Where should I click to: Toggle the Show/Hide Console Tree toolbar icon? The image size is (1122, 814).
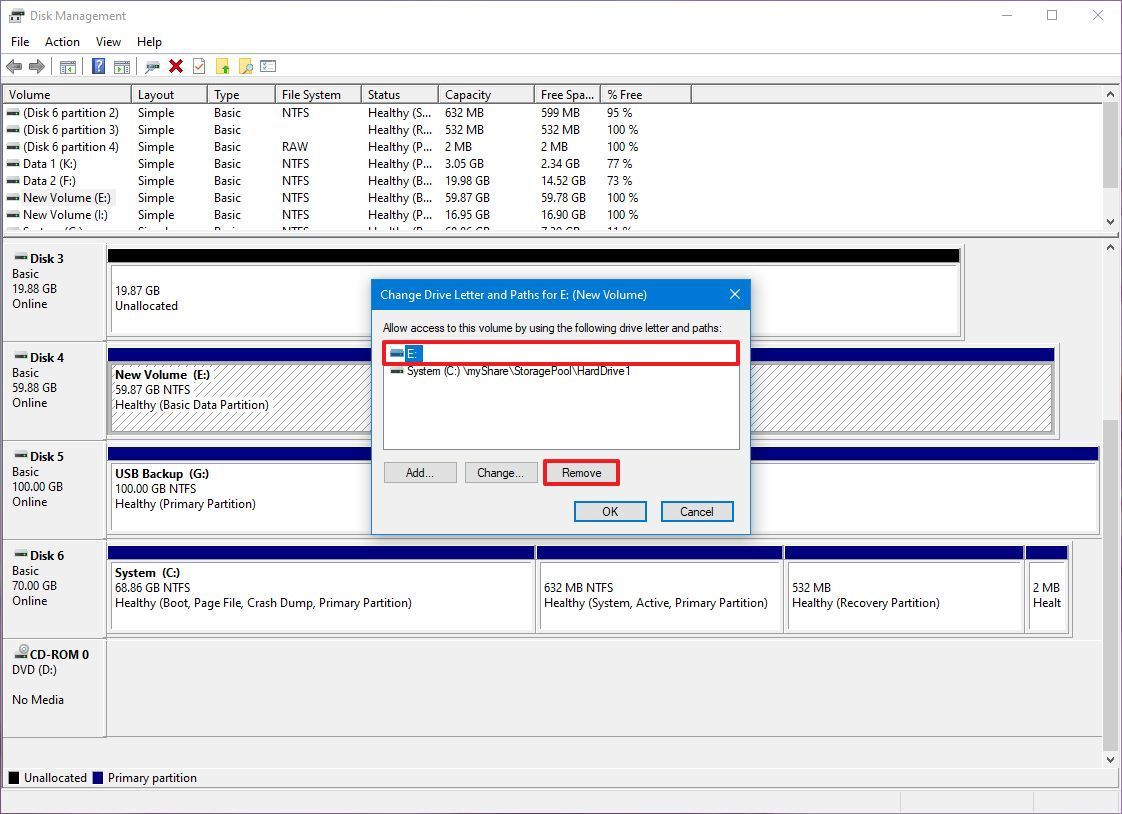67,66
